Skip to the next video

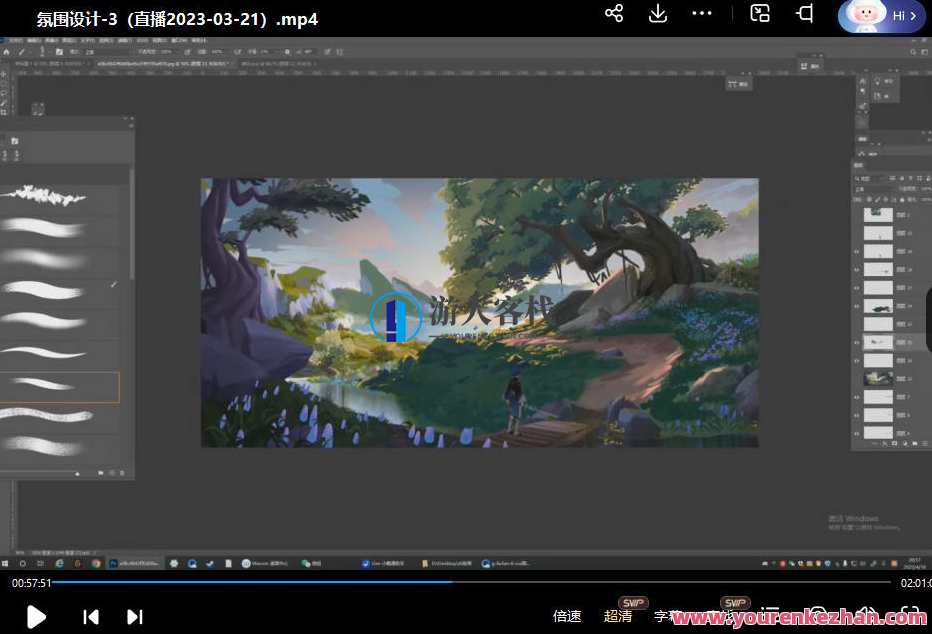click(135, 617)
